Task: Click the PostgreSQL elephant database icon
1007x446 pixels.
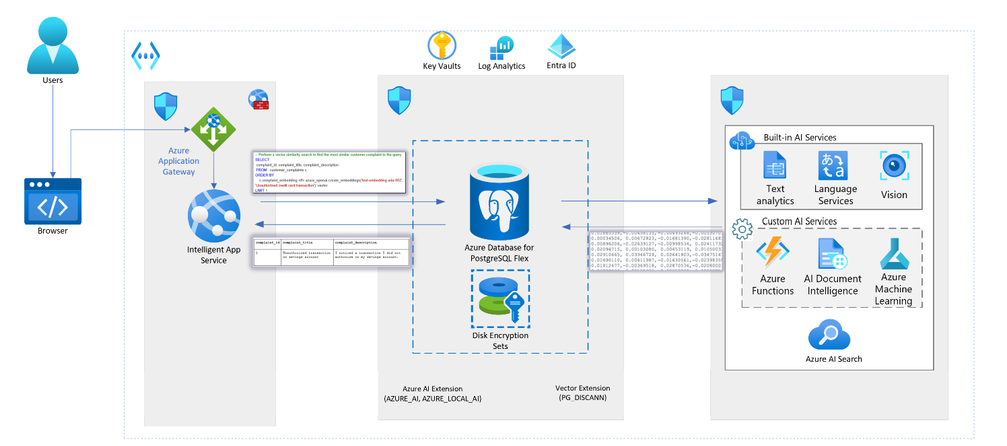Action: (502, 201)
